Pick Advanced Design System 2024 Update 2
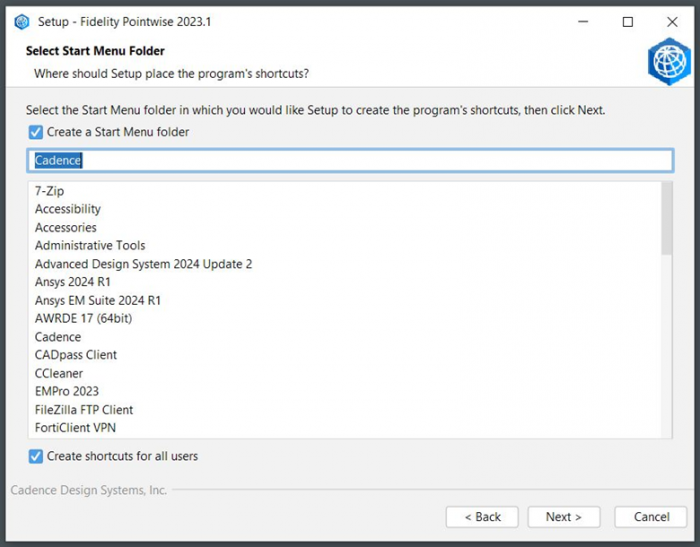The width and height of the screenshot is (700, 547). point(143,264)
